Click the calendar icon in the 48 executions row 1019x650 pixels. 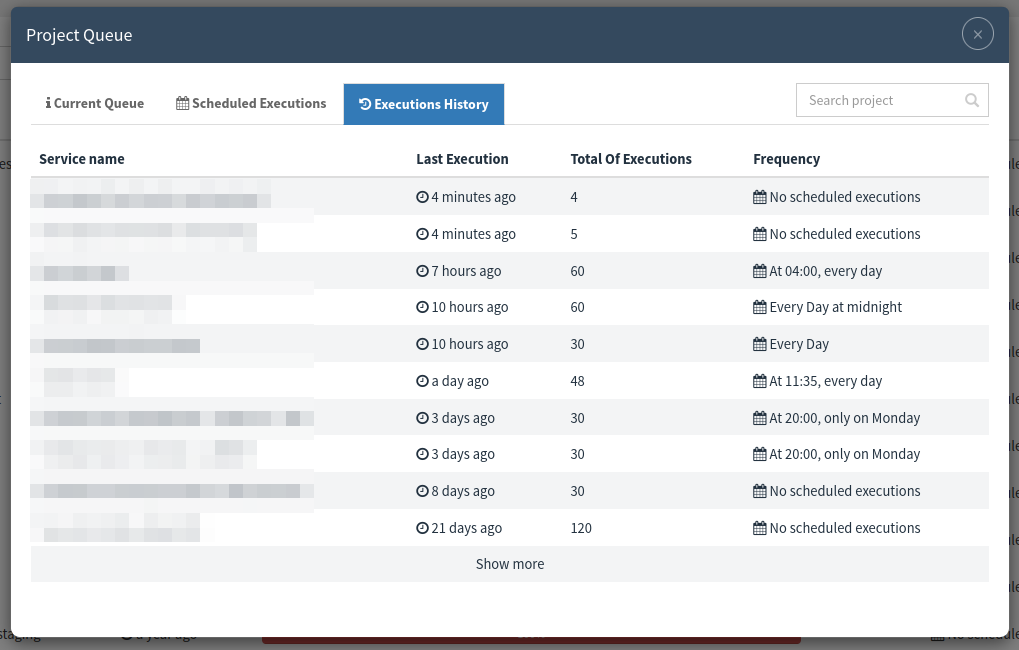pyautogui.click(x=760, y=381)
